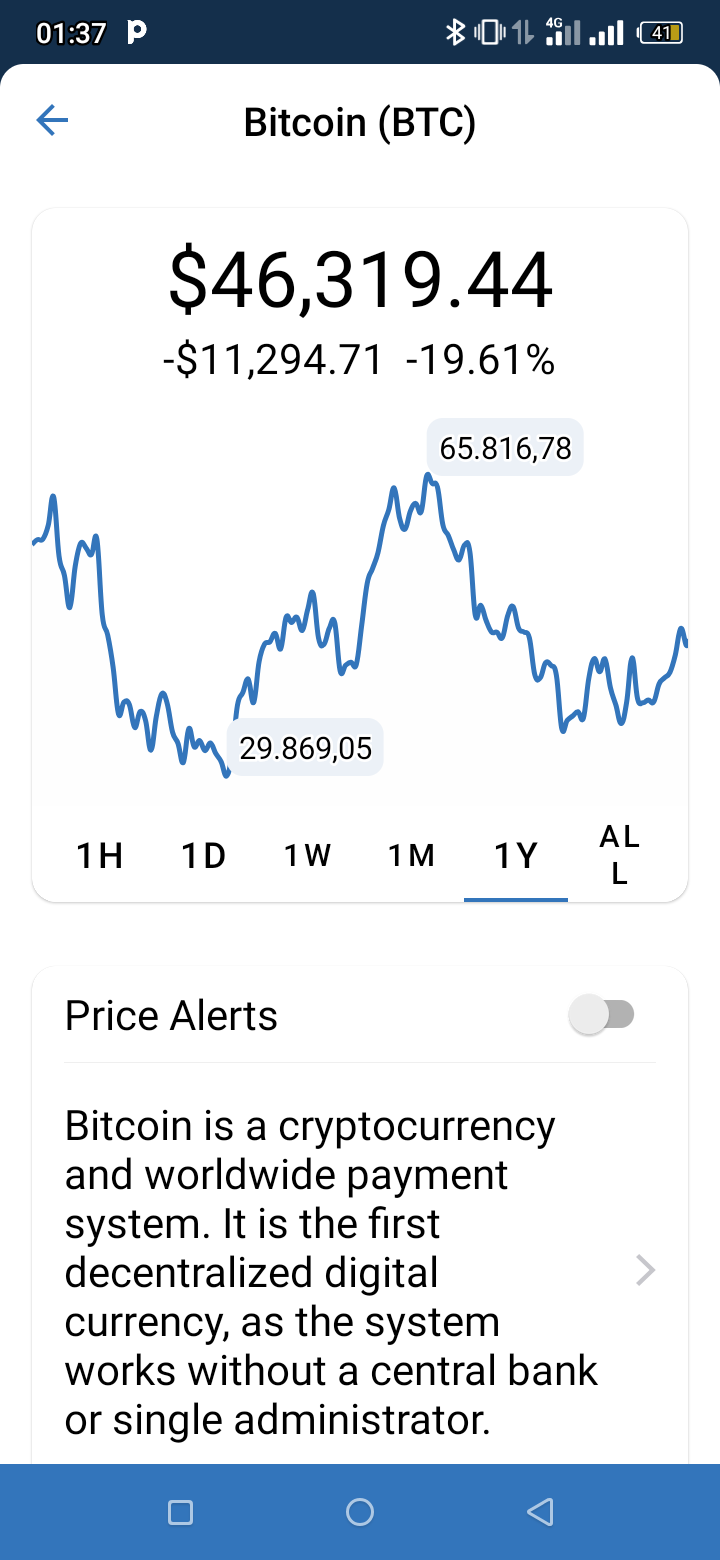Screen dimensions: 720x1560
Task: Tap Android back triangle icon
Action: point(540,1512)
